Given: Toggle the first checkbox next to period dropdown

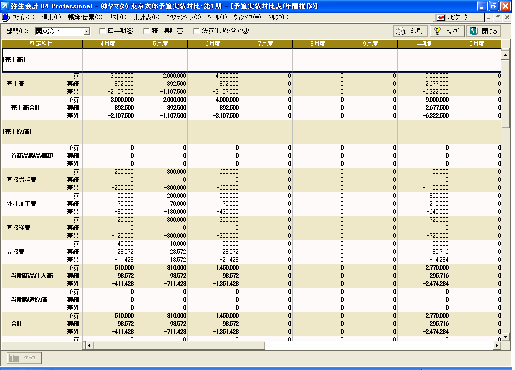Looking at the screenshot, I should click(x=102, y=31).
